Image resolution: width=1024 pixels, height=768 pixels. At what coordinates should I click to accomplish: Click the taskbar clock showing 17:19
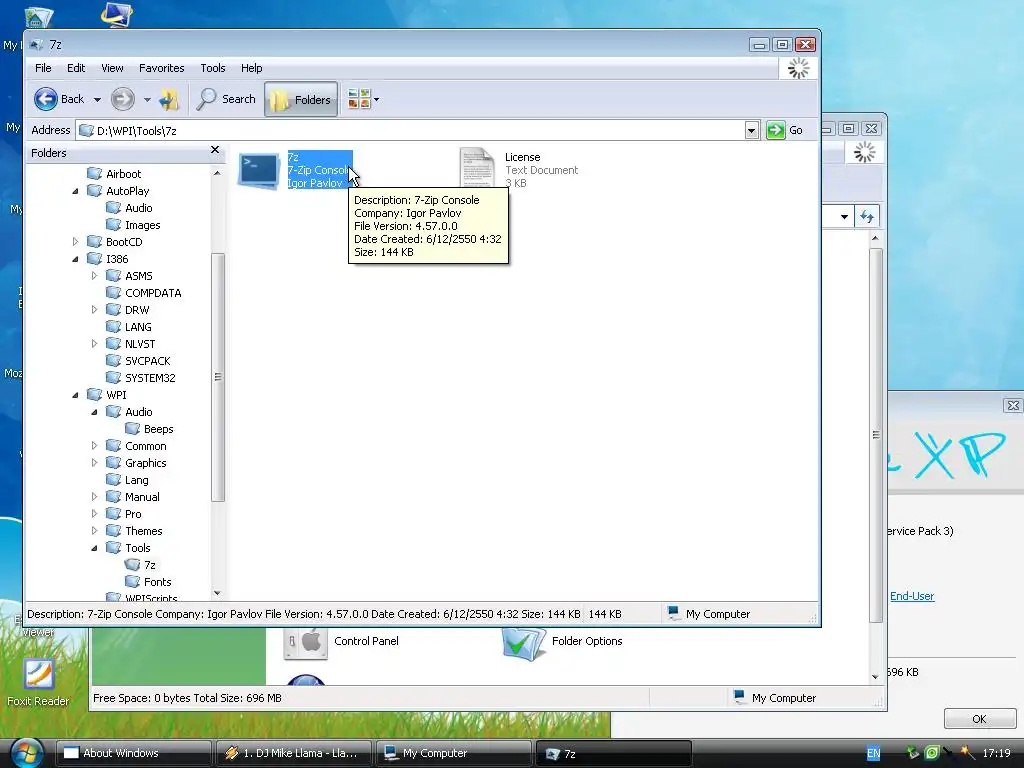pyautogui.click(x=996, y=753)
